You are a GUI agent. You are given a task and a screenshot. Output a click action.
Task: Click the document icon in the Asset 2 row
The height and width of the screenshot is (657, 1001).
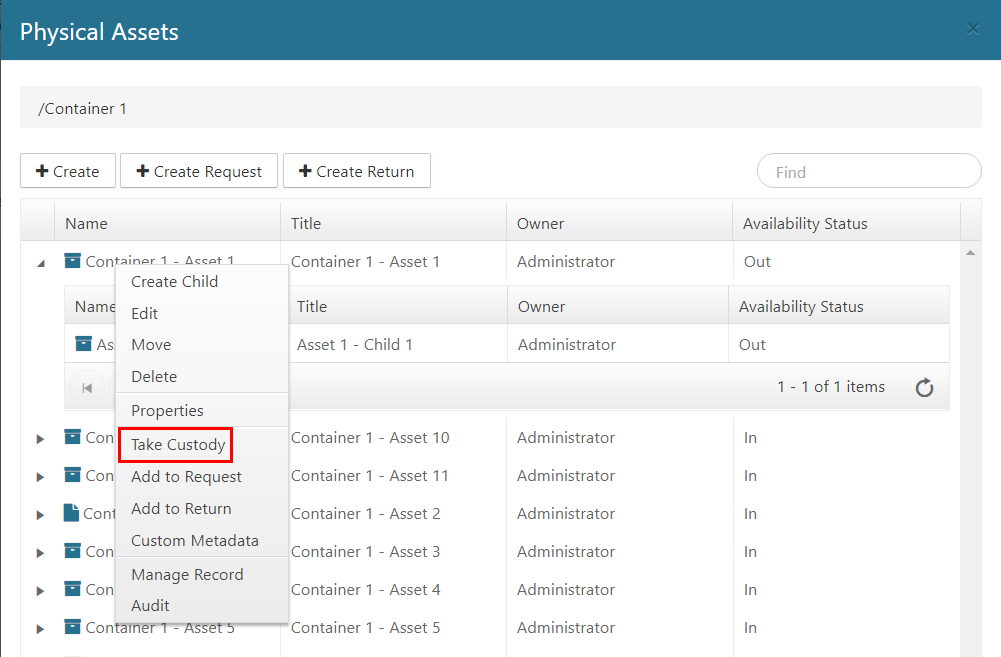point(71,513)
